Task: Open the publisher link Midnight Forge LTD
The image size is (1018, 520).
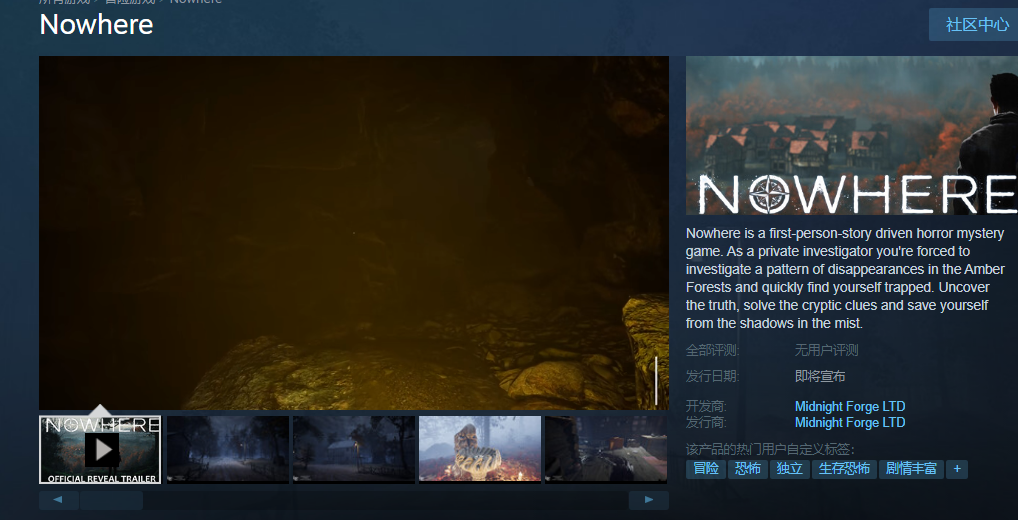Action: click(850, 423)
